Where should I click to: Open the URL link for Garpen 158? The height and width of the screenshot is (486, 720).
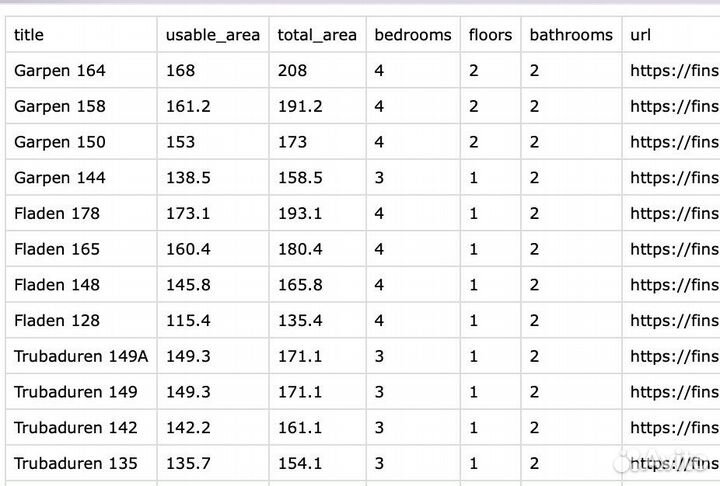point(674,106)
